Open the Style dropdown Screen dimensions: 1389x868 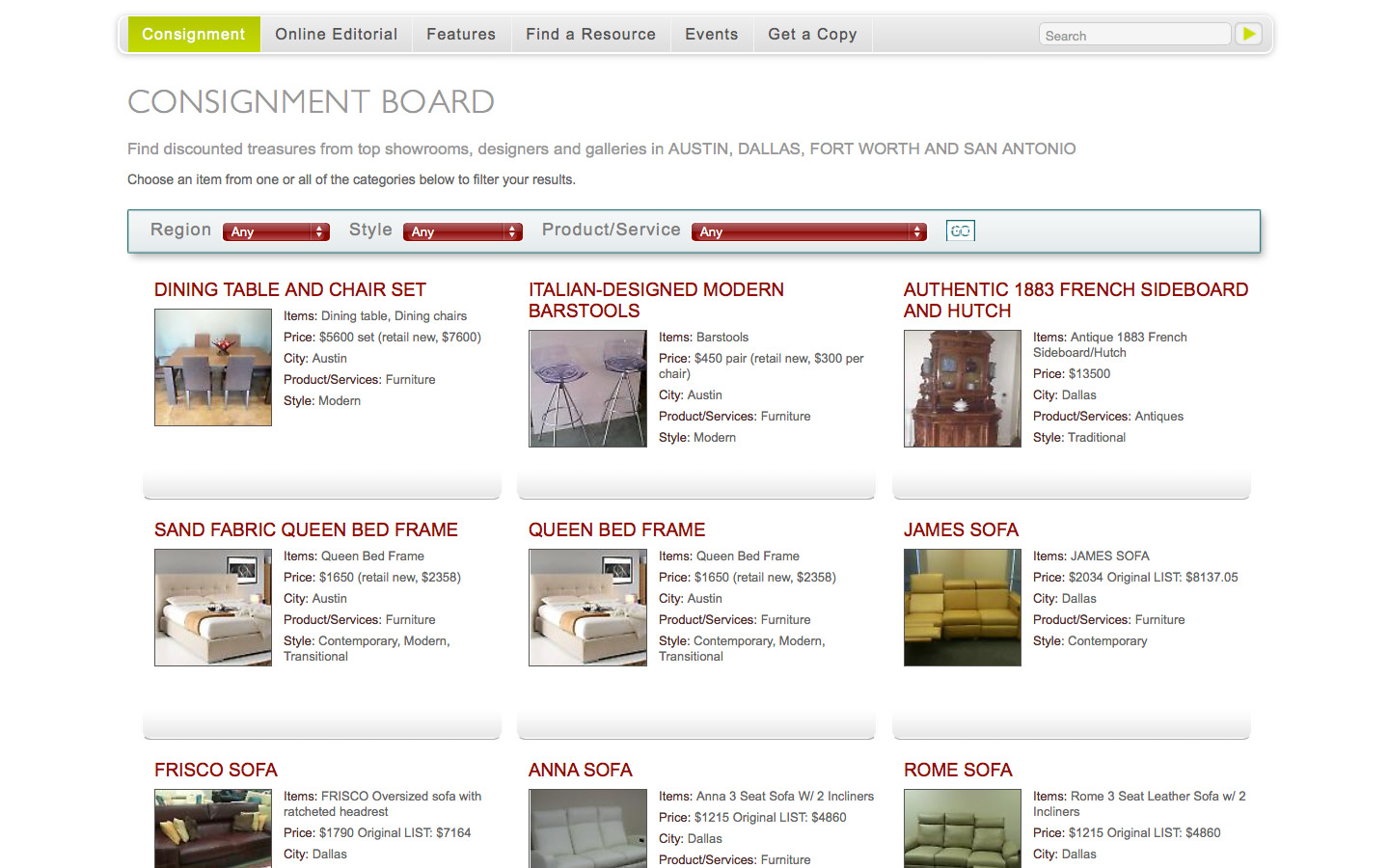(463, 231)
